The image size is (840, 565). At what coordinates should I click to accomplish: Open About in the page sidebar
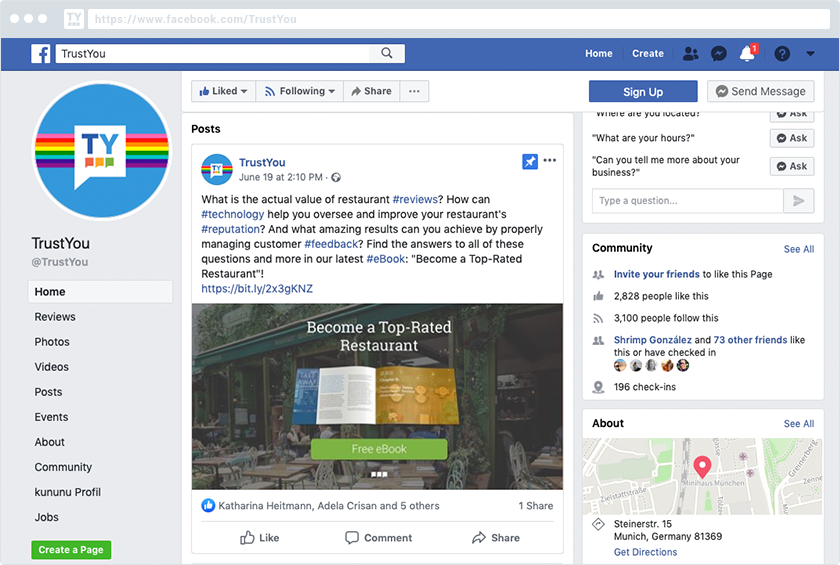pos(49,442)
